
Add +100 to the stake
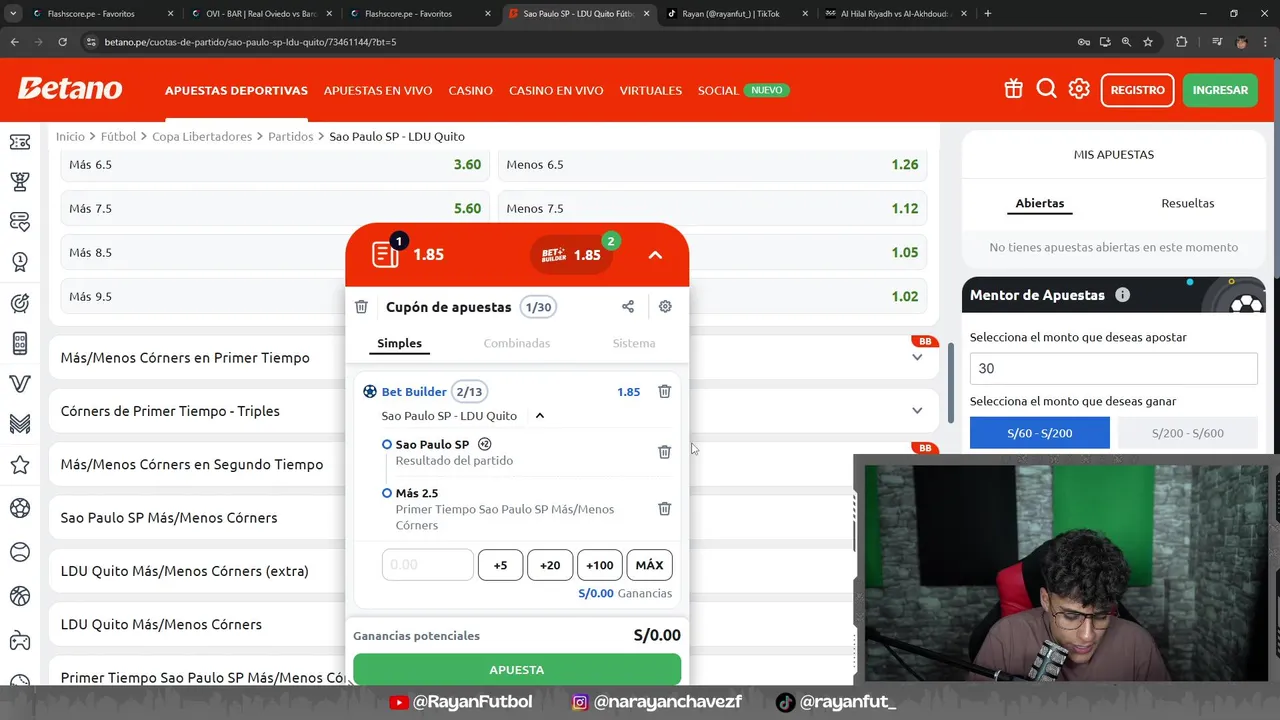click(600, 565)
